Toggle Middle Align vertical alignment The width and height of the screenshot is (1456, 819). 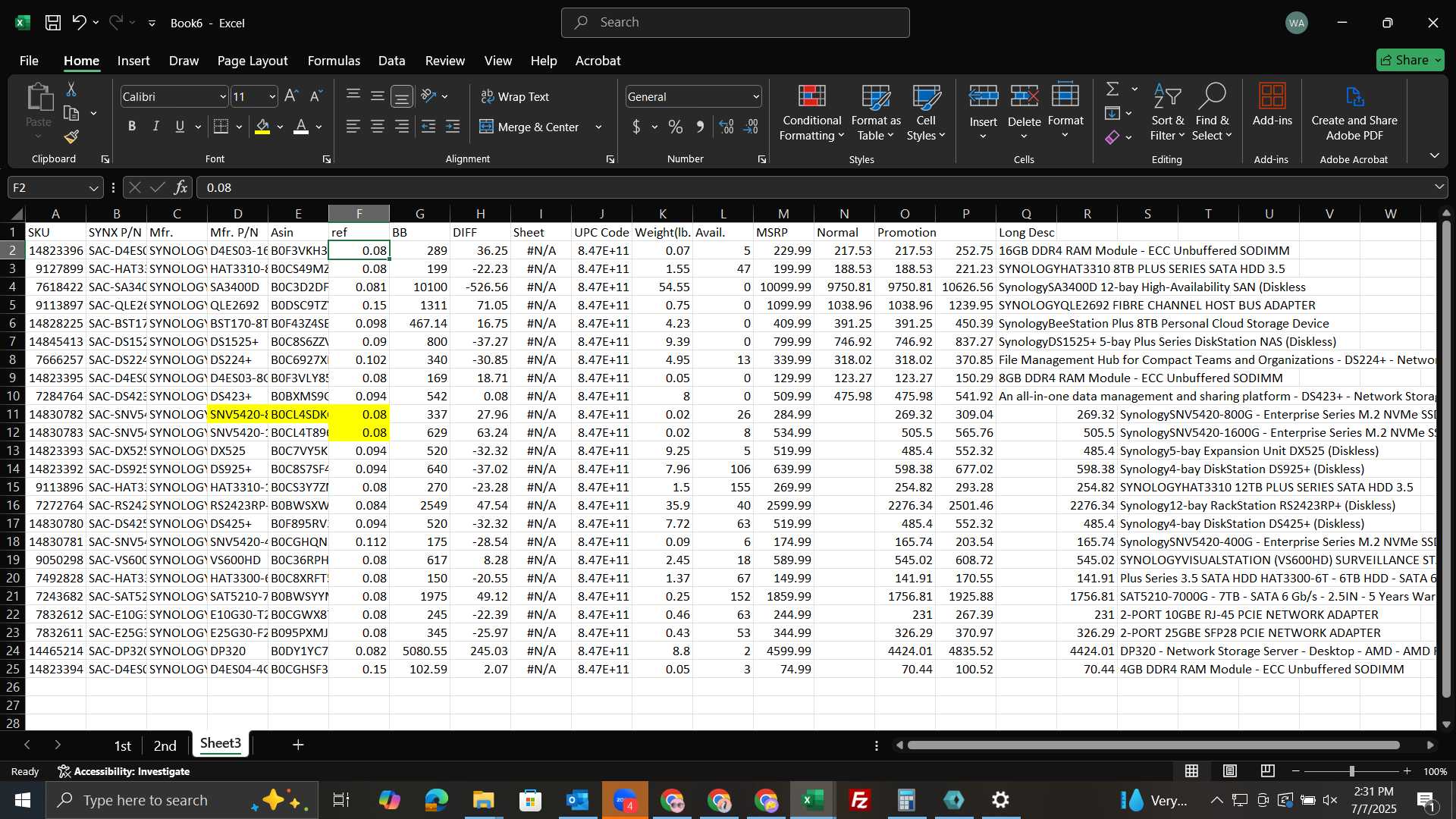pos(377,96)
